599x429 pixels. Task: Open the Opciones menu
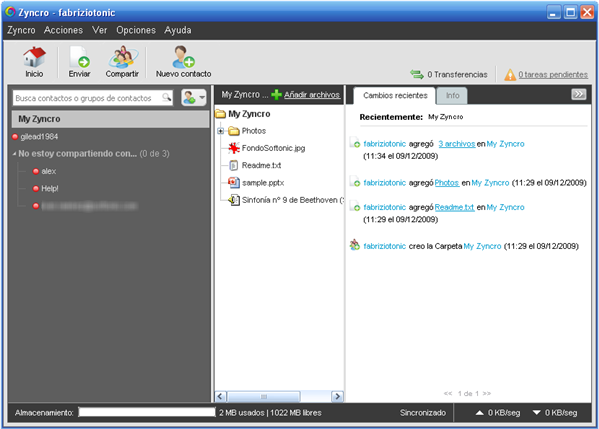(136, 30)
